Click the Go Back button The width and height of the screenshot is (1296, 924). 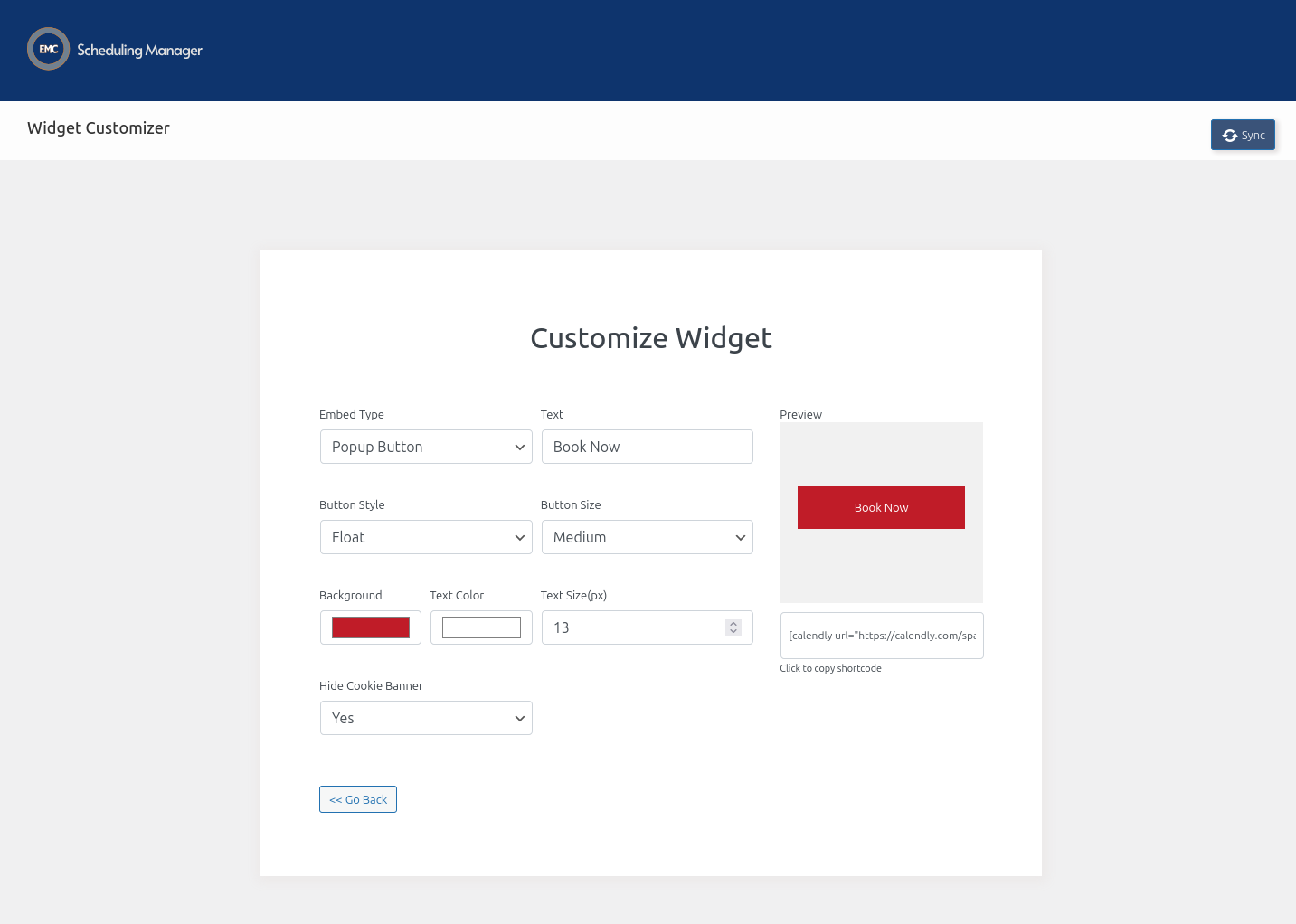coord(357,799)
